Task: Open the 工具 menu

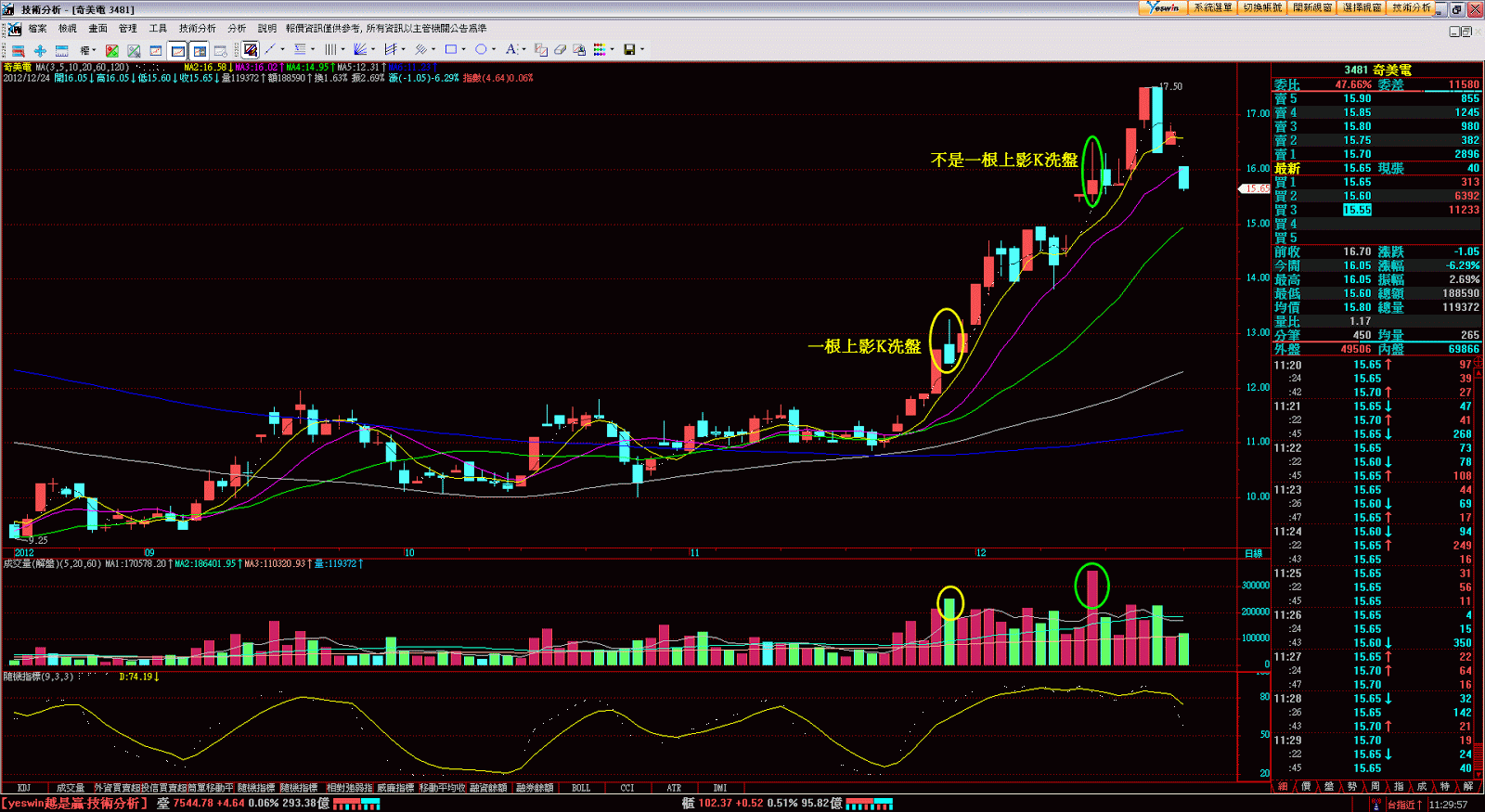Action: pos(158,29)
